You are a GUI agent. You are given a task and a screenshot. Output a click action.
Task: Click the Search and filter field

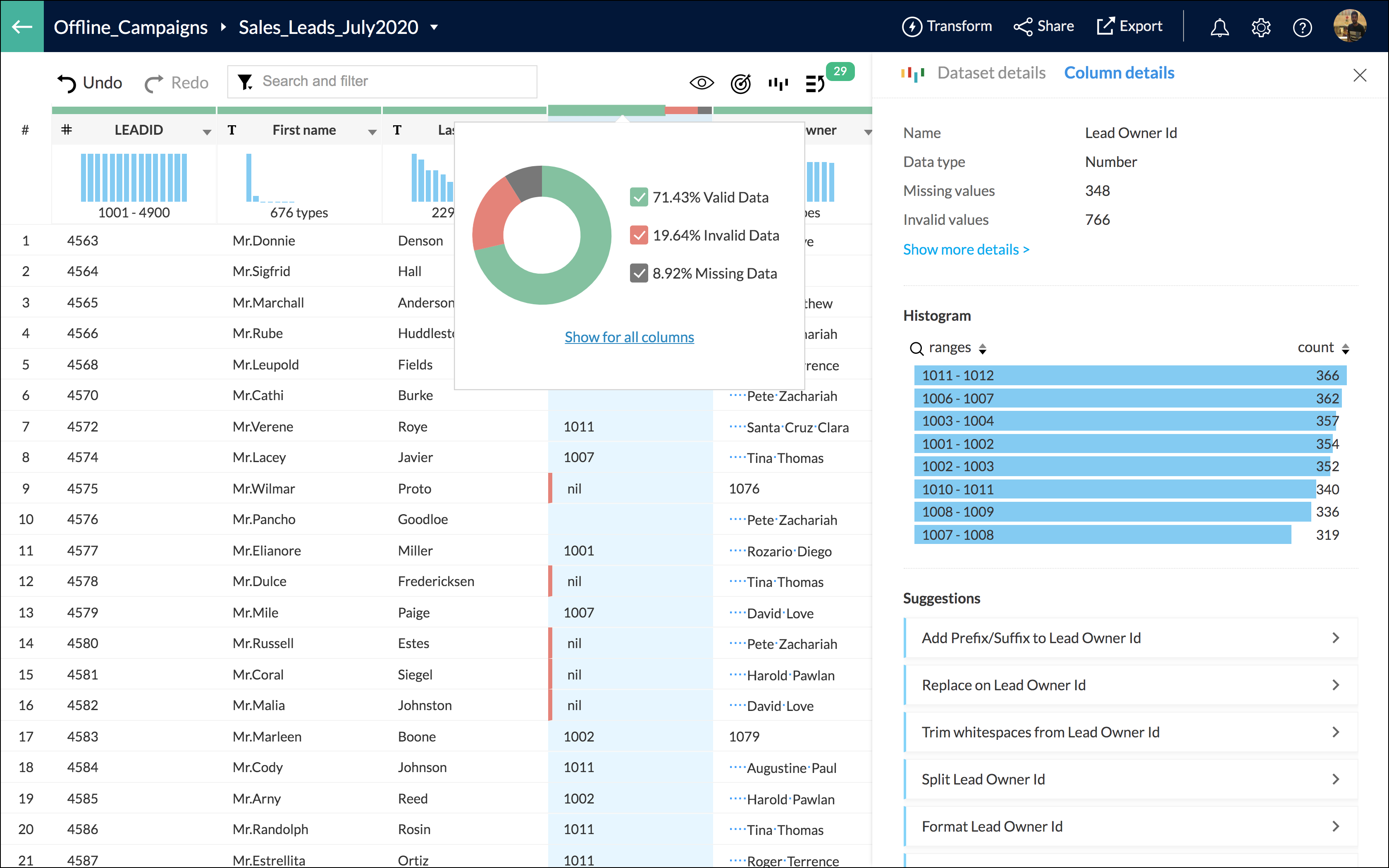[382, 81]
